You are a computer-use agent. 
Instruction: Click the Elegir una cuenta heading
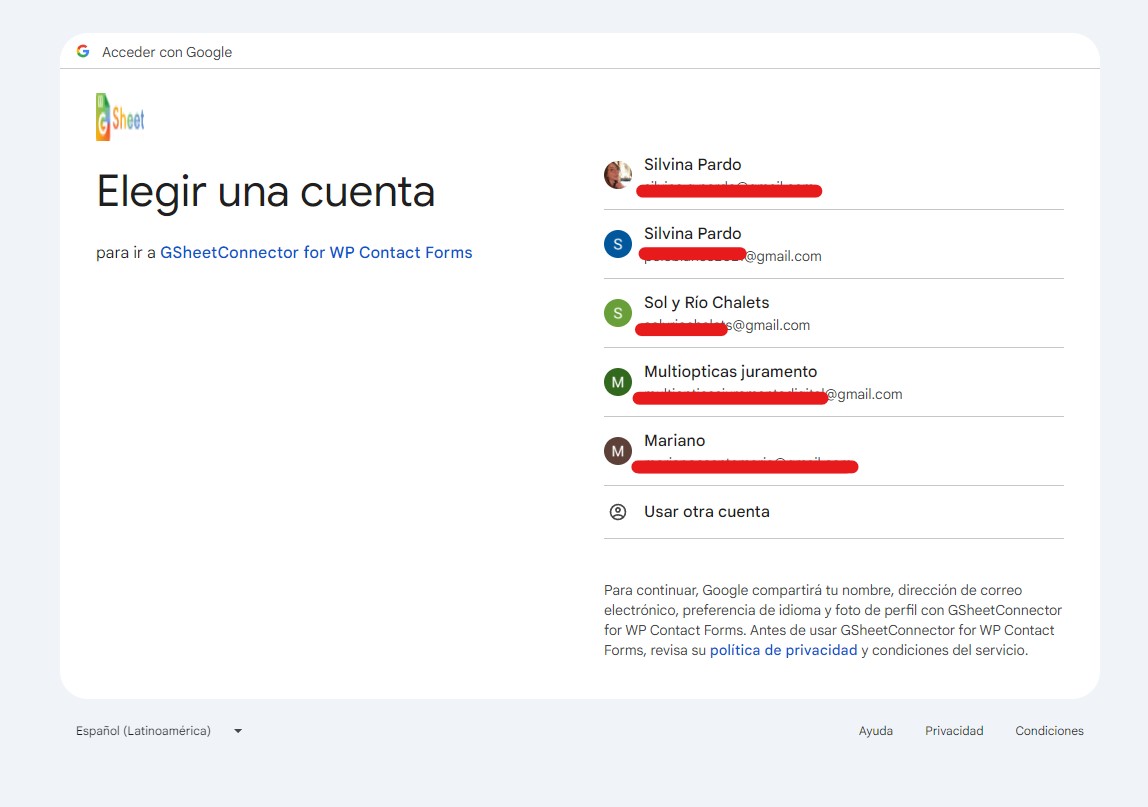[266, 192]
